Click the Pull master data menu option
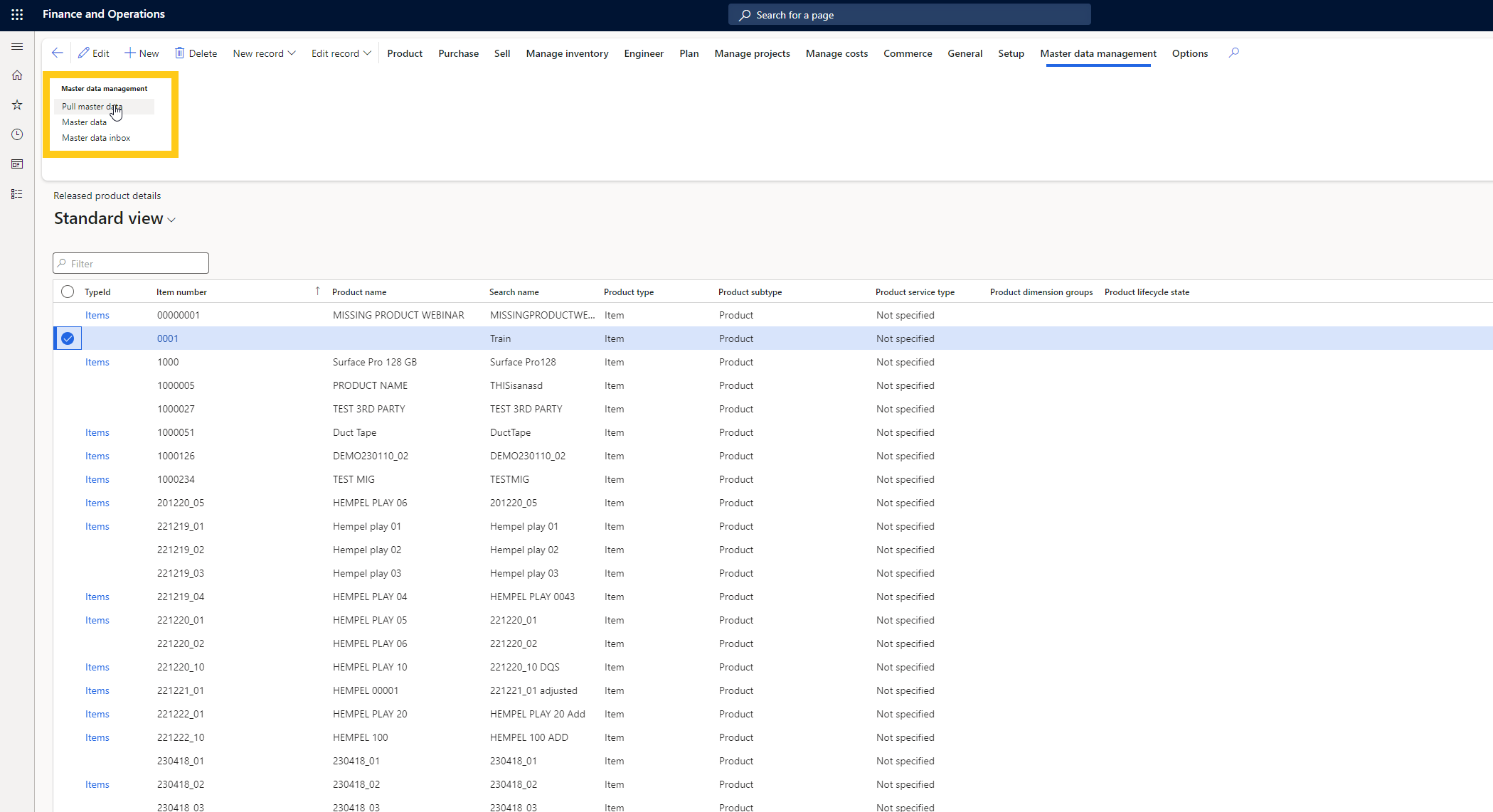This screenshot has width=1493, height=812. pyautogui.click(x=91, y=107)
